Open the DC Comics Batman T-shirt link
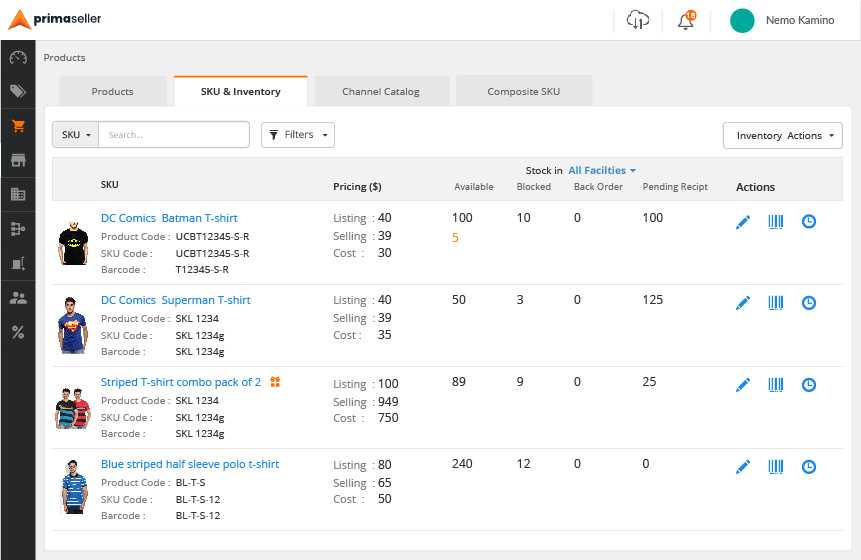This screenshot has height=560, width=861. (169, 218)
